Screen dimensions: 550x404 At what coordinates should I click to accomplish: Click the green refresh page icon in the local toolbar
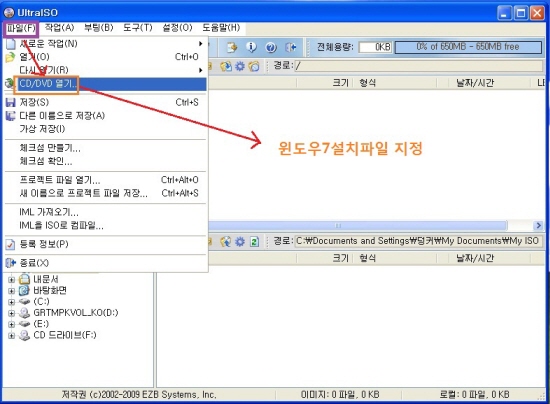point(255,241)
